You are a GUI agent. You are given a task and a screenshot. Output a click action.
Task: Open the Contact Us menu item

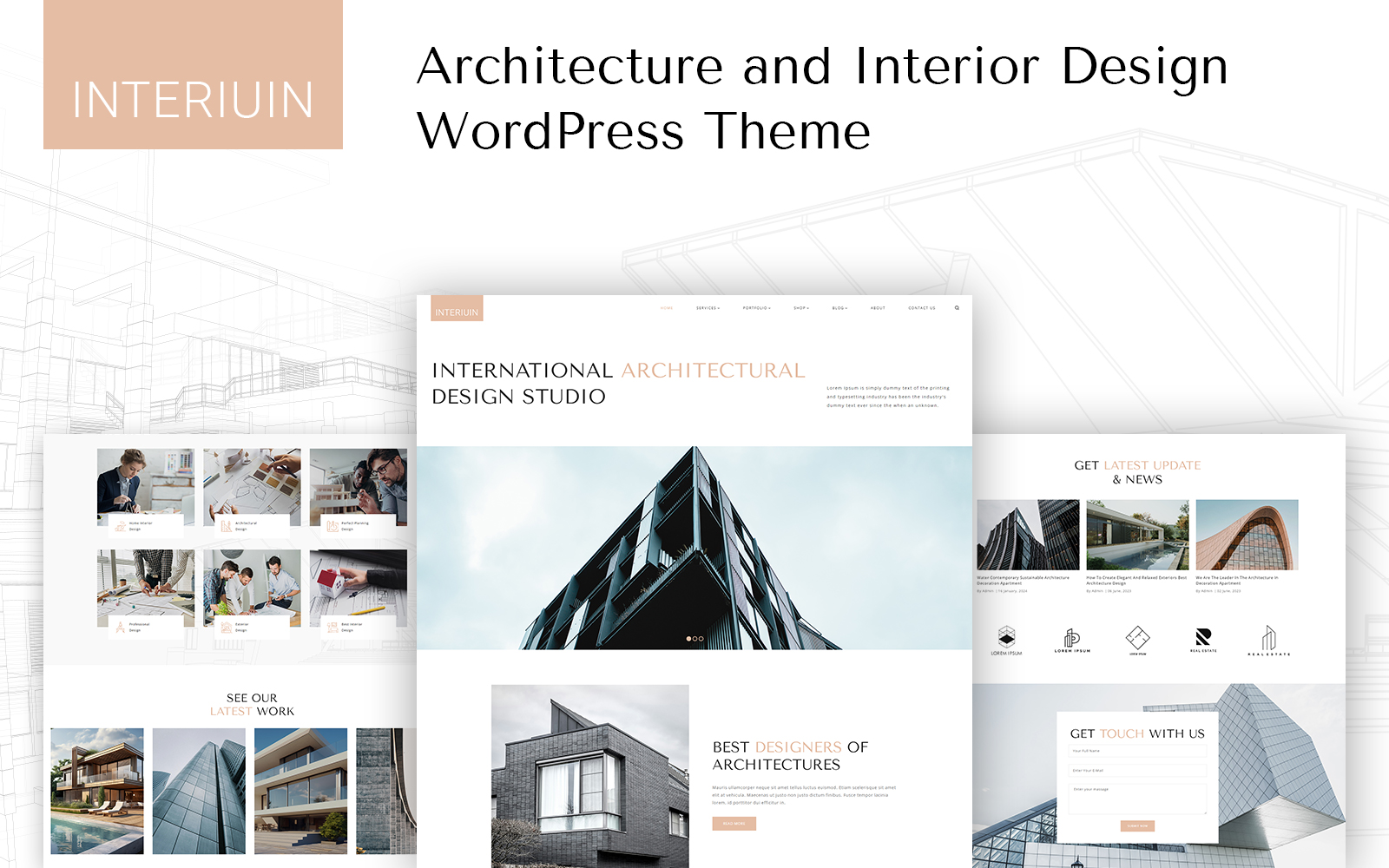coord(921,308)
